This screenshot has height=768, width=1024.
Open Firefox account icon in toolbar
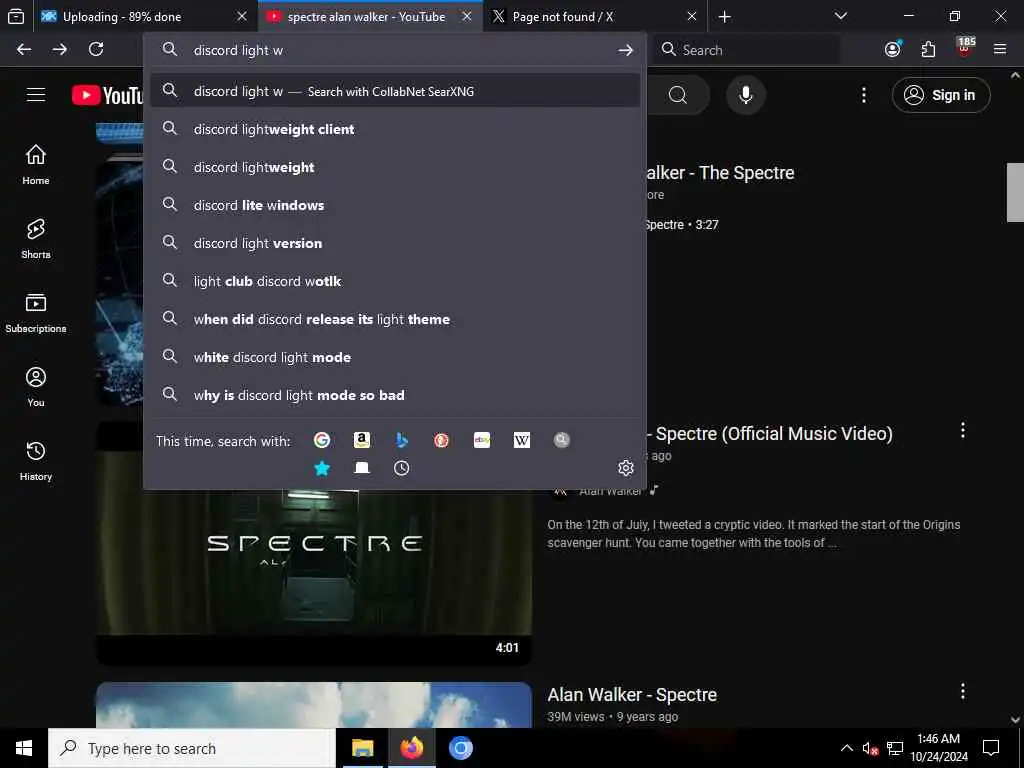pyautogui.click(x=893, y=49)
